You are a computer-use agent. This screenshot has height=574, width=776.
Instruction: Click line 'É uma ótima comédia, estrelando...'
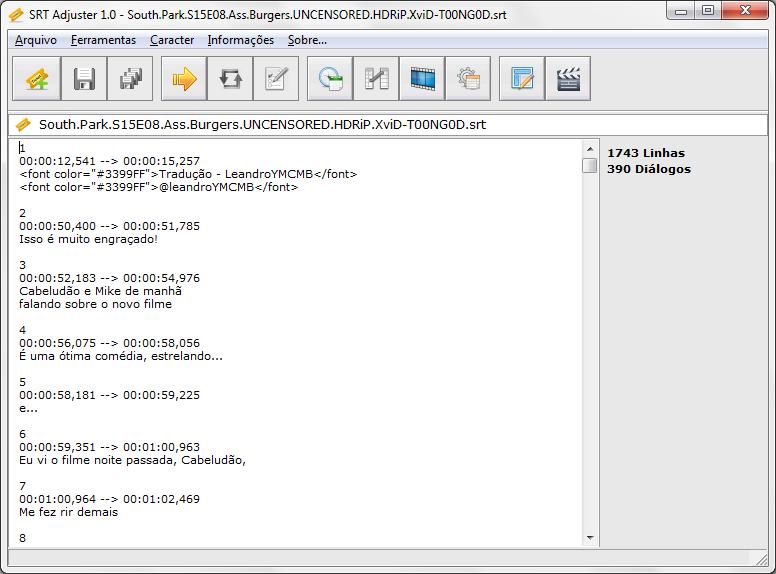pos(121,356)
